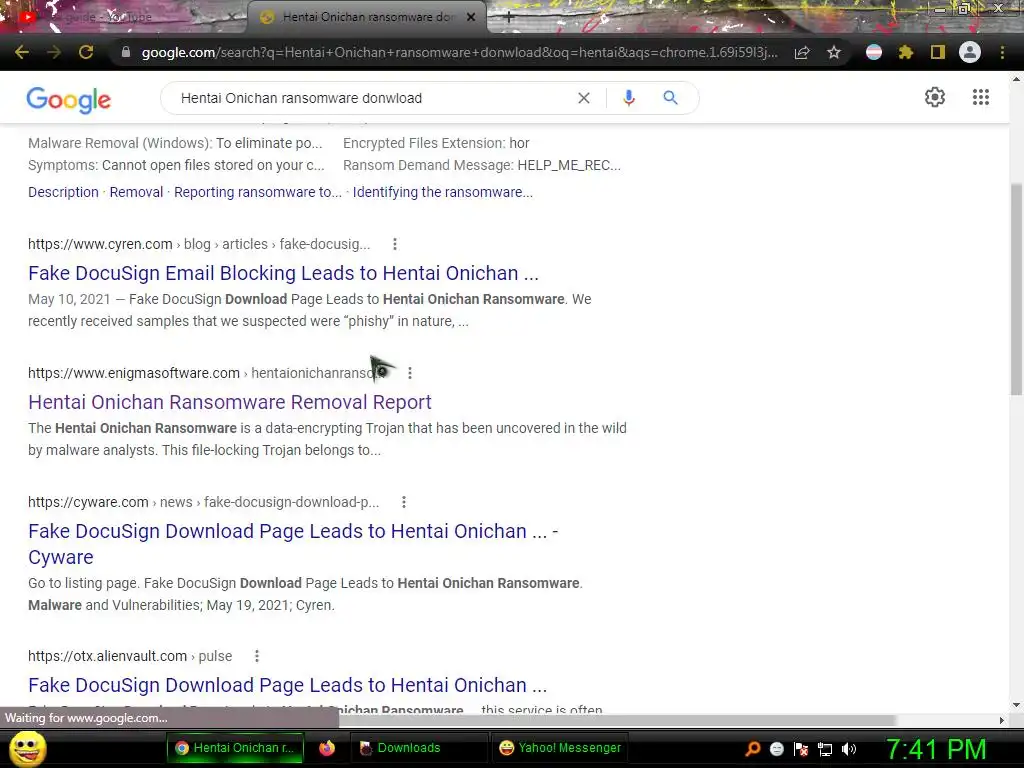Screen dimensions: 1024x768
Task: Open more options for cyware.com result
Action: 404,502
